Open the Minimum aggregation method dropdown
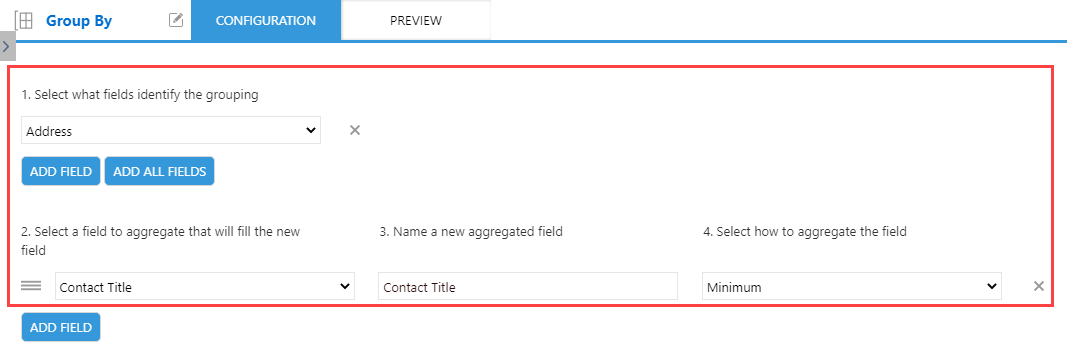The width and height of the screenshot is (1067, 362). (x=851, y=286)
